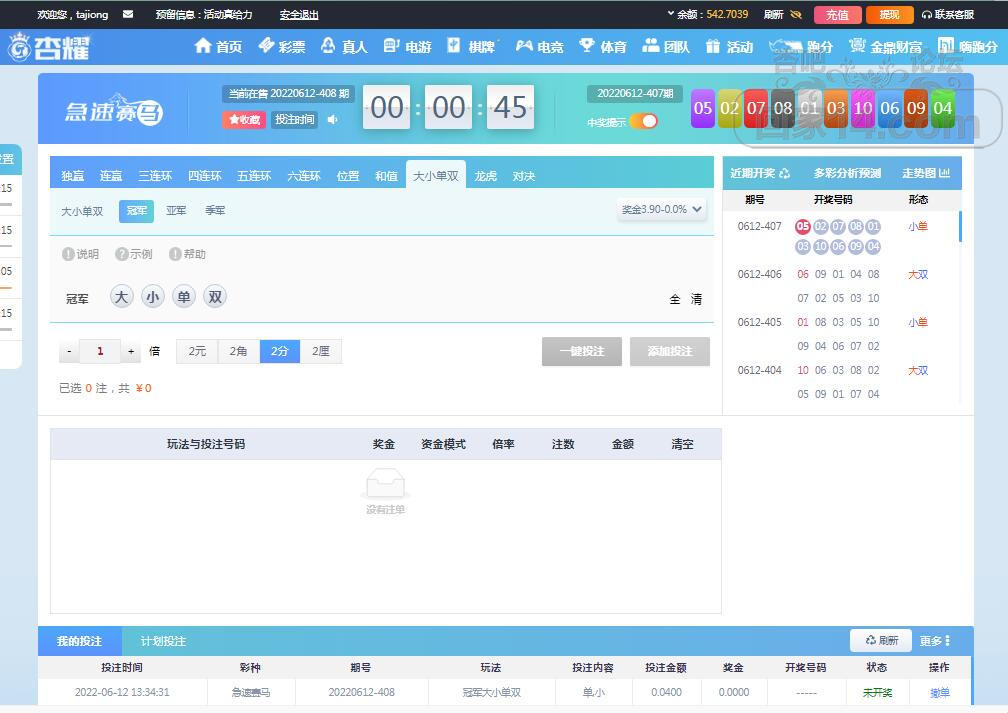
Task: Open the 奖金3.90-0.0% dropdown
Action: tap(662, 210)
